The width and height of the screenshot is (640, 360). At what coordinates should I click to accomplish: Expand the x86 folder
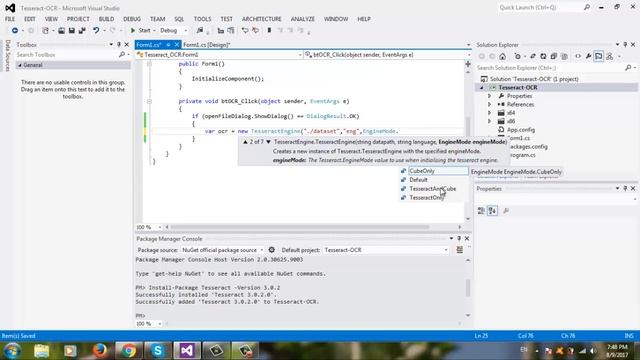[489, 121]
